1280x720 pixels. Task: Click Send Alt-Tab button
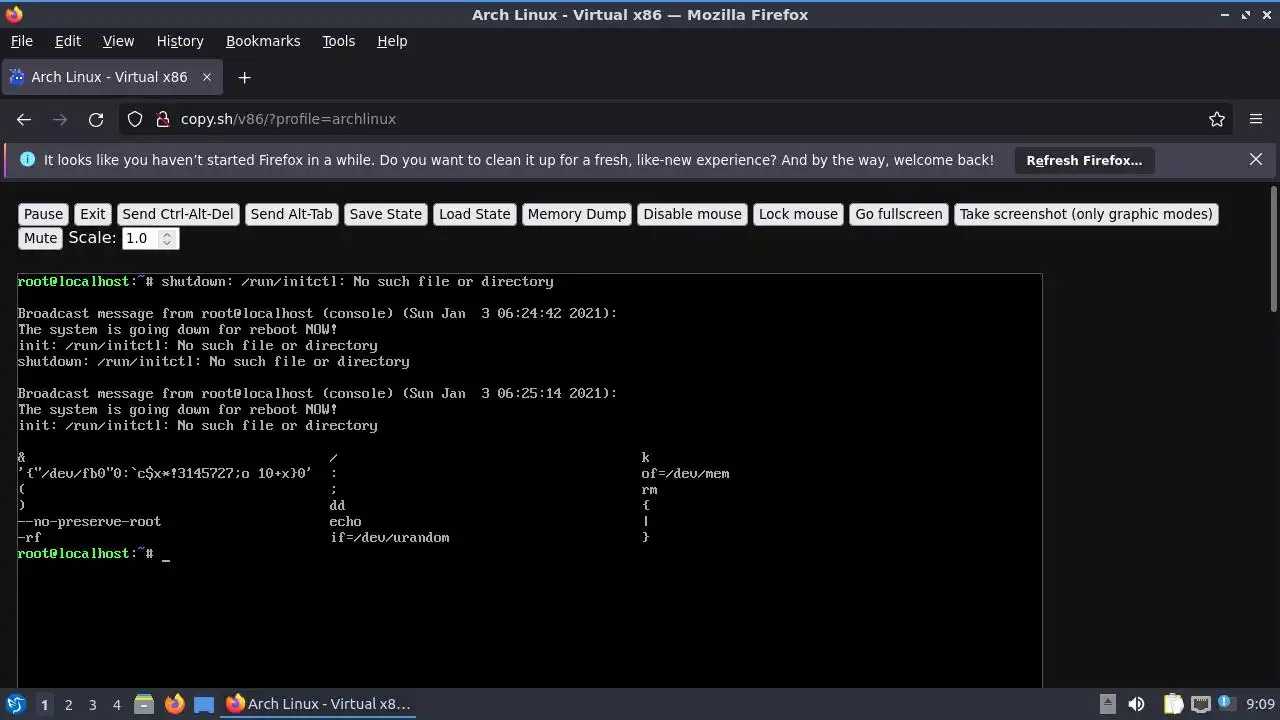[x=291, y=214]
